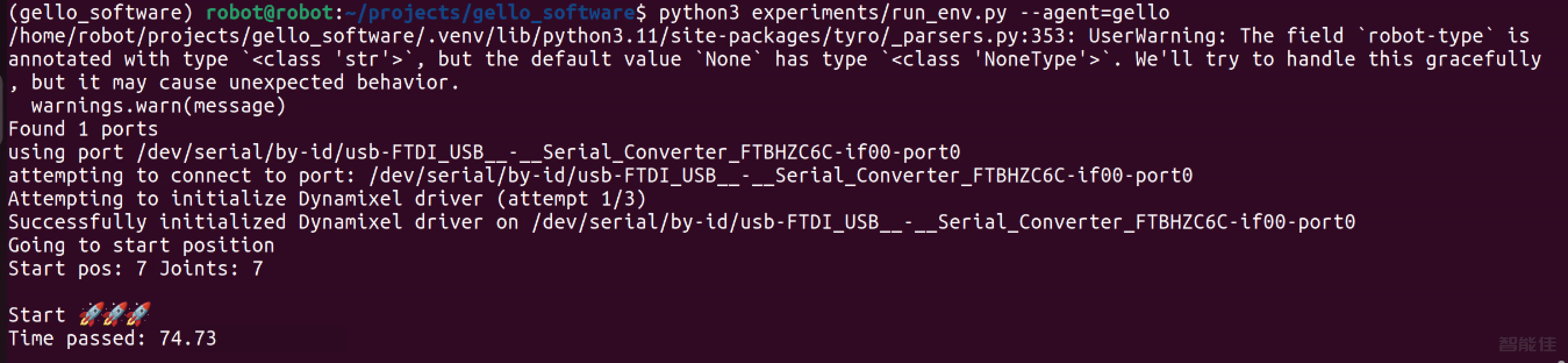
Task: Click the watermark logo in bottom corner
Action: (1527, 344)
